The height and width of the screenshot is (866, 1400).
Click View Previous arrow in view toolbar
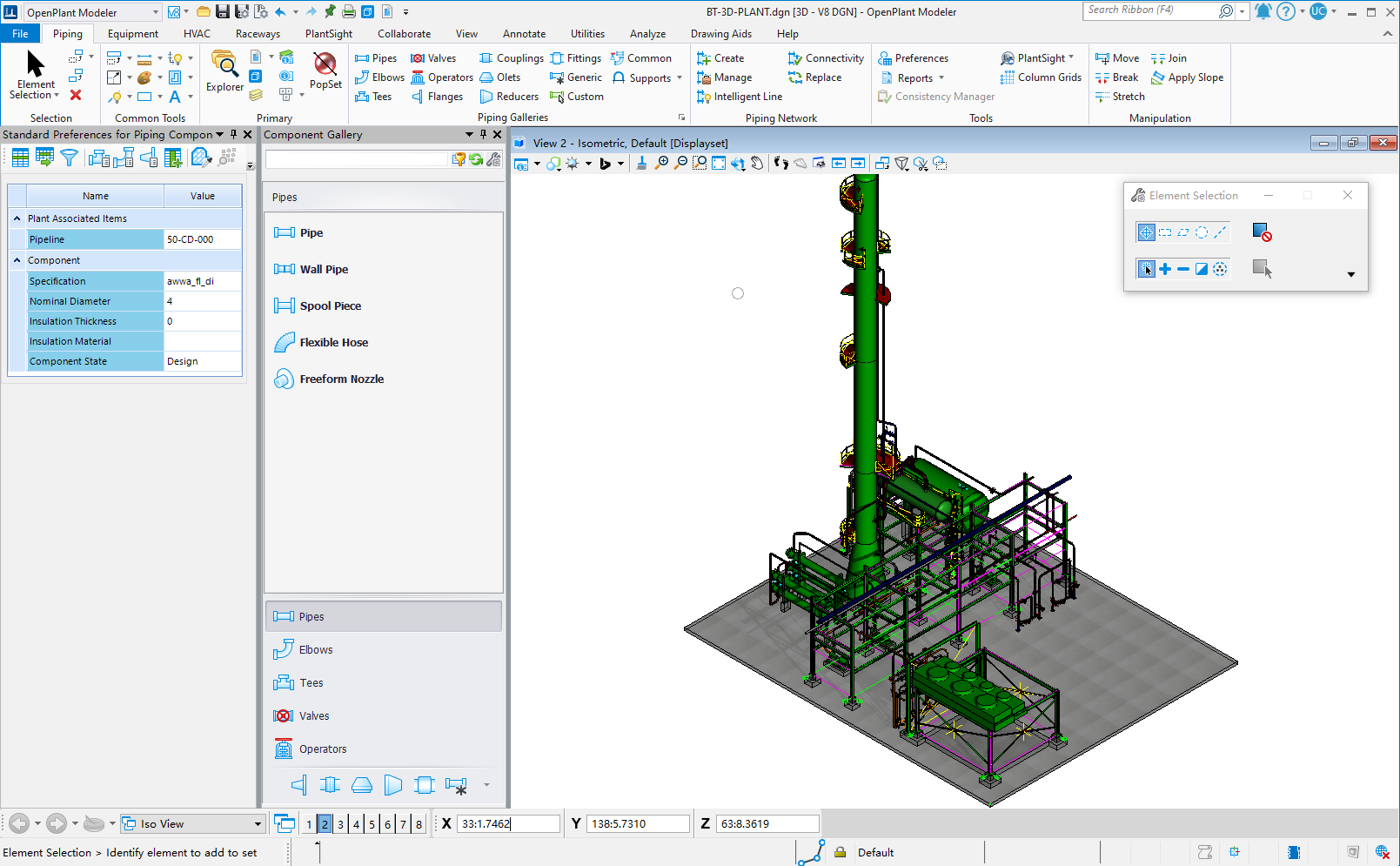839,163
